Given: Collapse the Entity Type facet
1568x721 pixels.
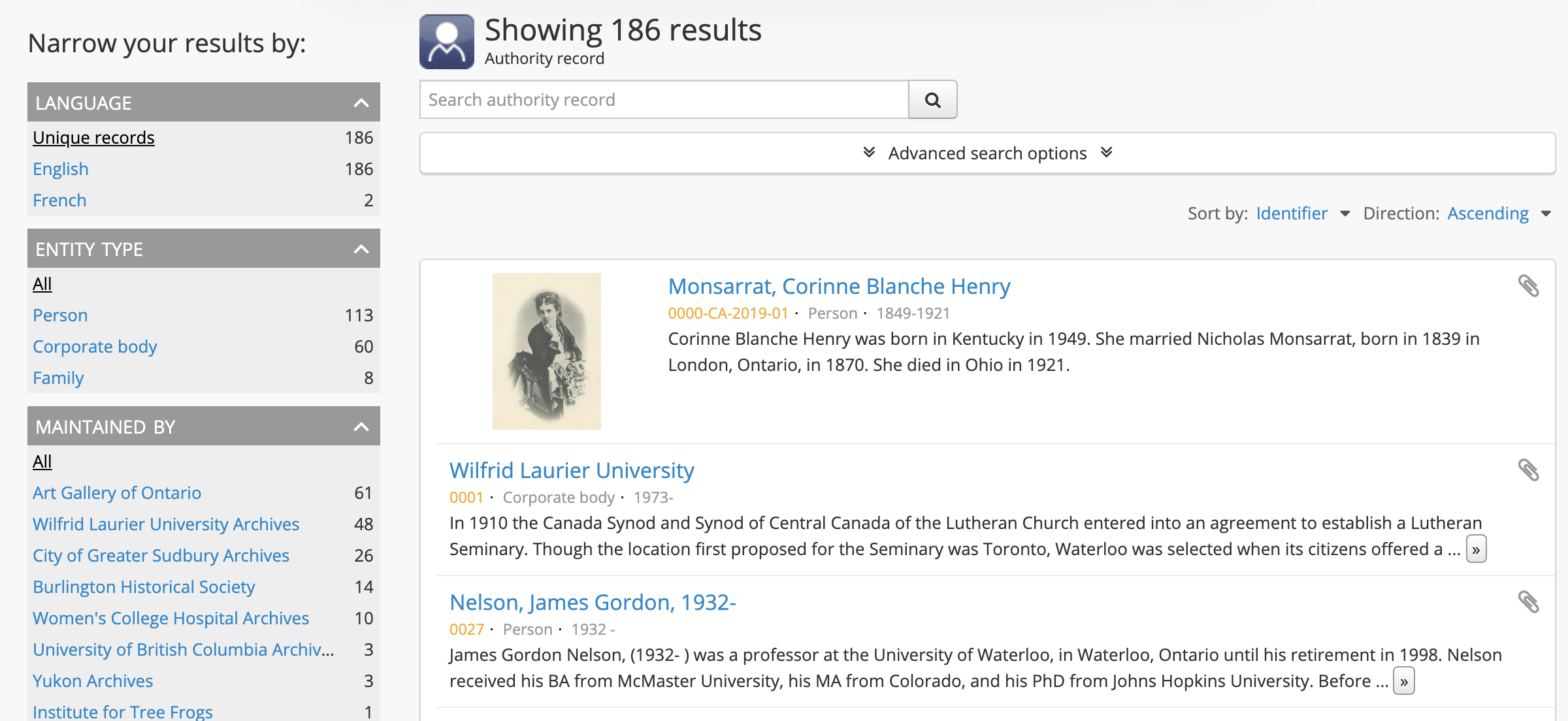Looking at the screenshot, I should coord(361,249).
